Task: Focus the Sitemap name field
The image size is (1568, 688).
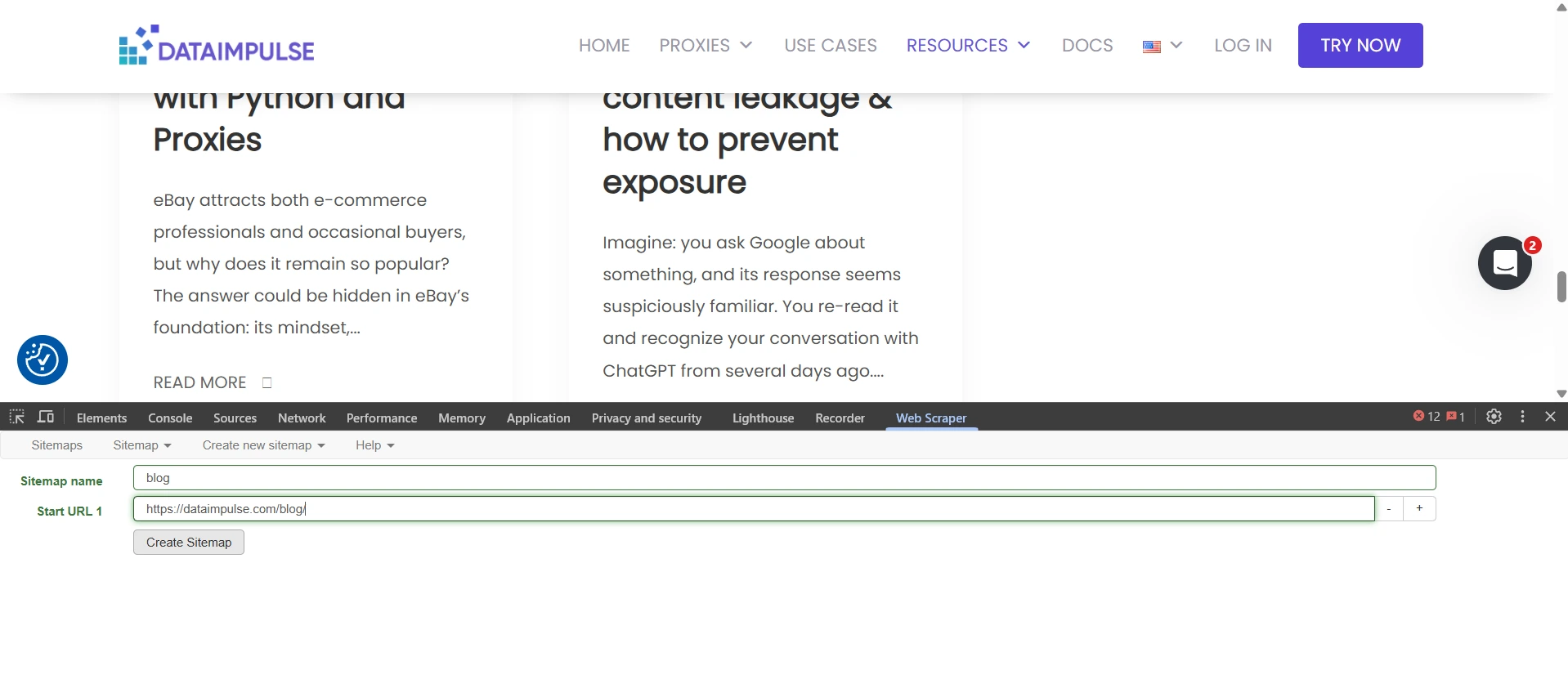Action: coord(785,478)
